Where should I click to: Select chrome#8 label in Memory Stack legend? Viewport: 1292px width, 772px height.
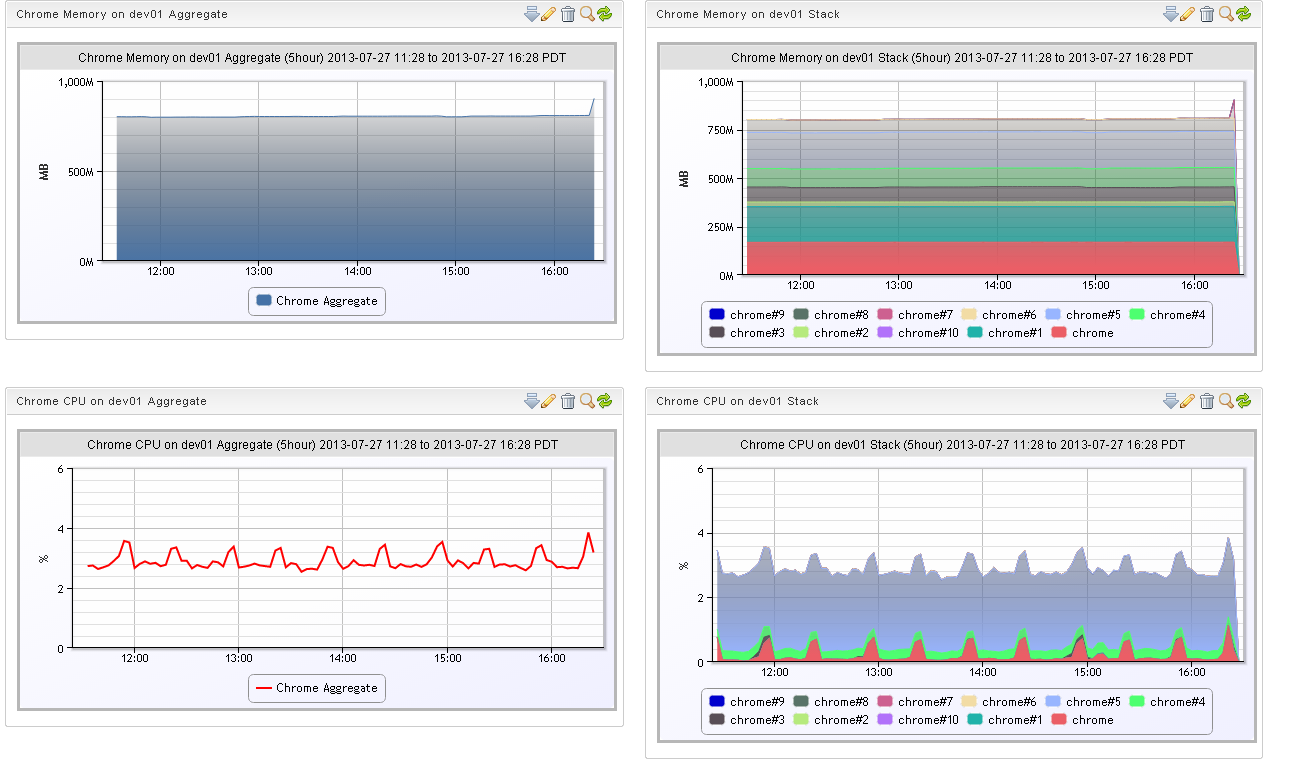841,315
